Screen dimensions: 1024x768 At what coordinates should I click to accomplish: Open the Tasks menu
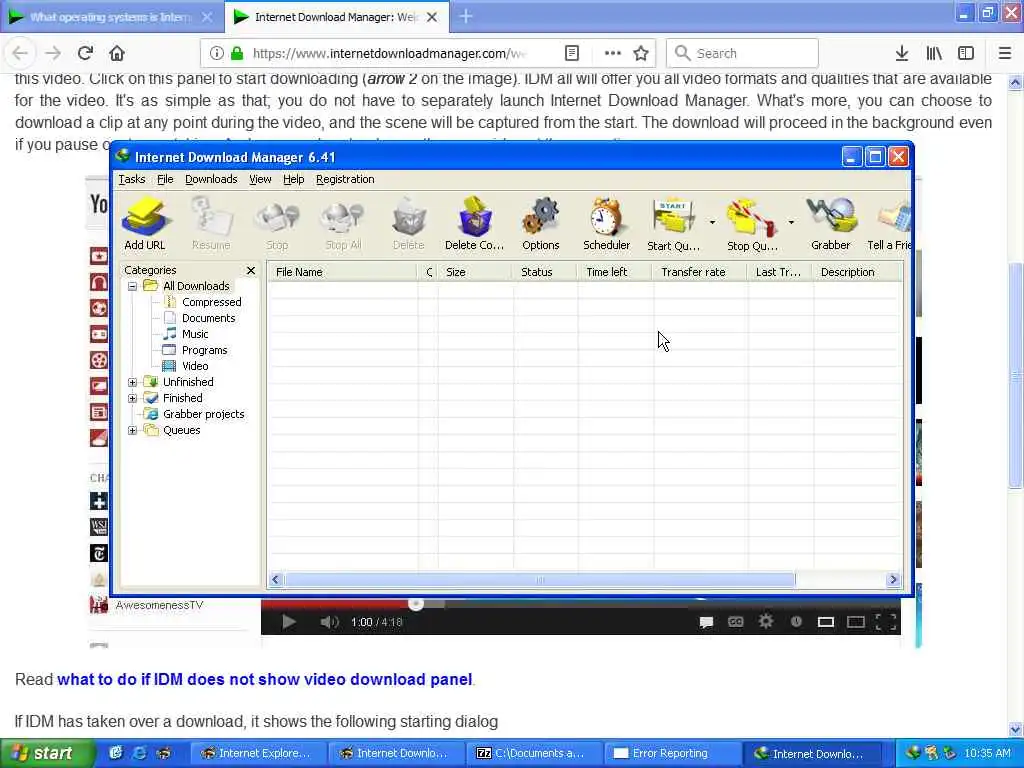pyautogui.click(x=132, y=179)
